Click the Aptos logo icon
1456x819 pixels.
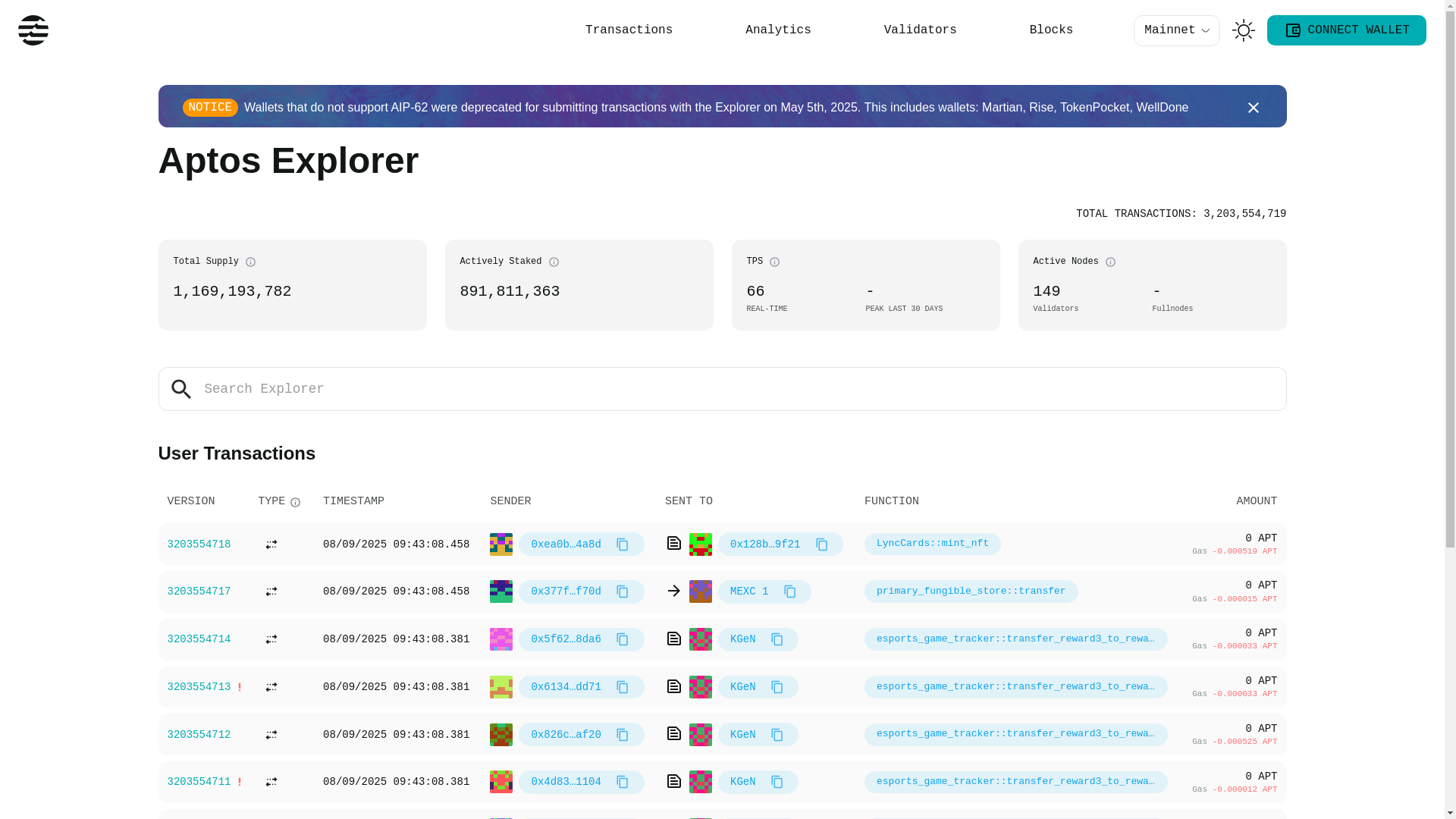tap(33, 30)
